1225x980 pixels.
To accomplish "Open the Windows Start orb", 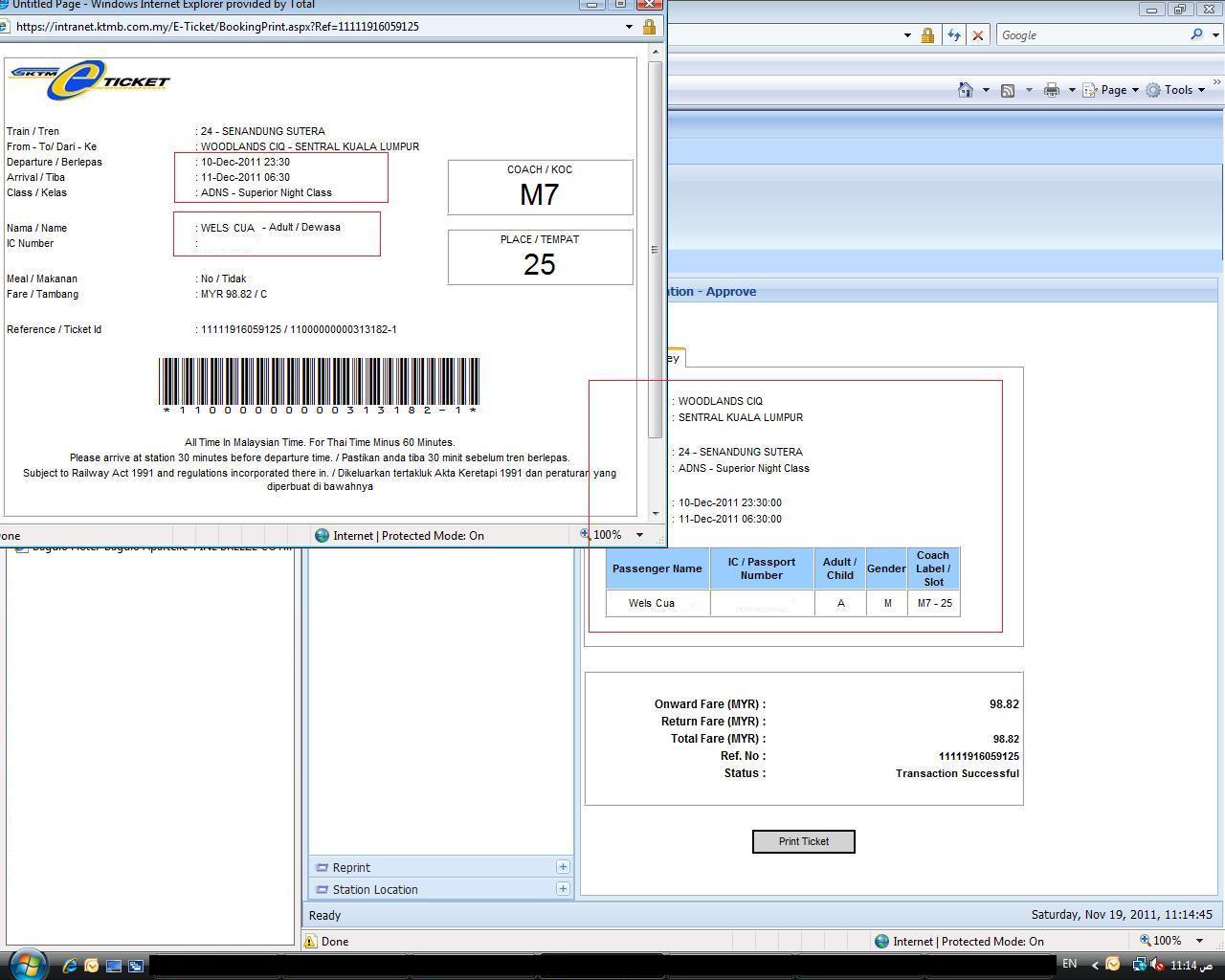I will point(26,964).
